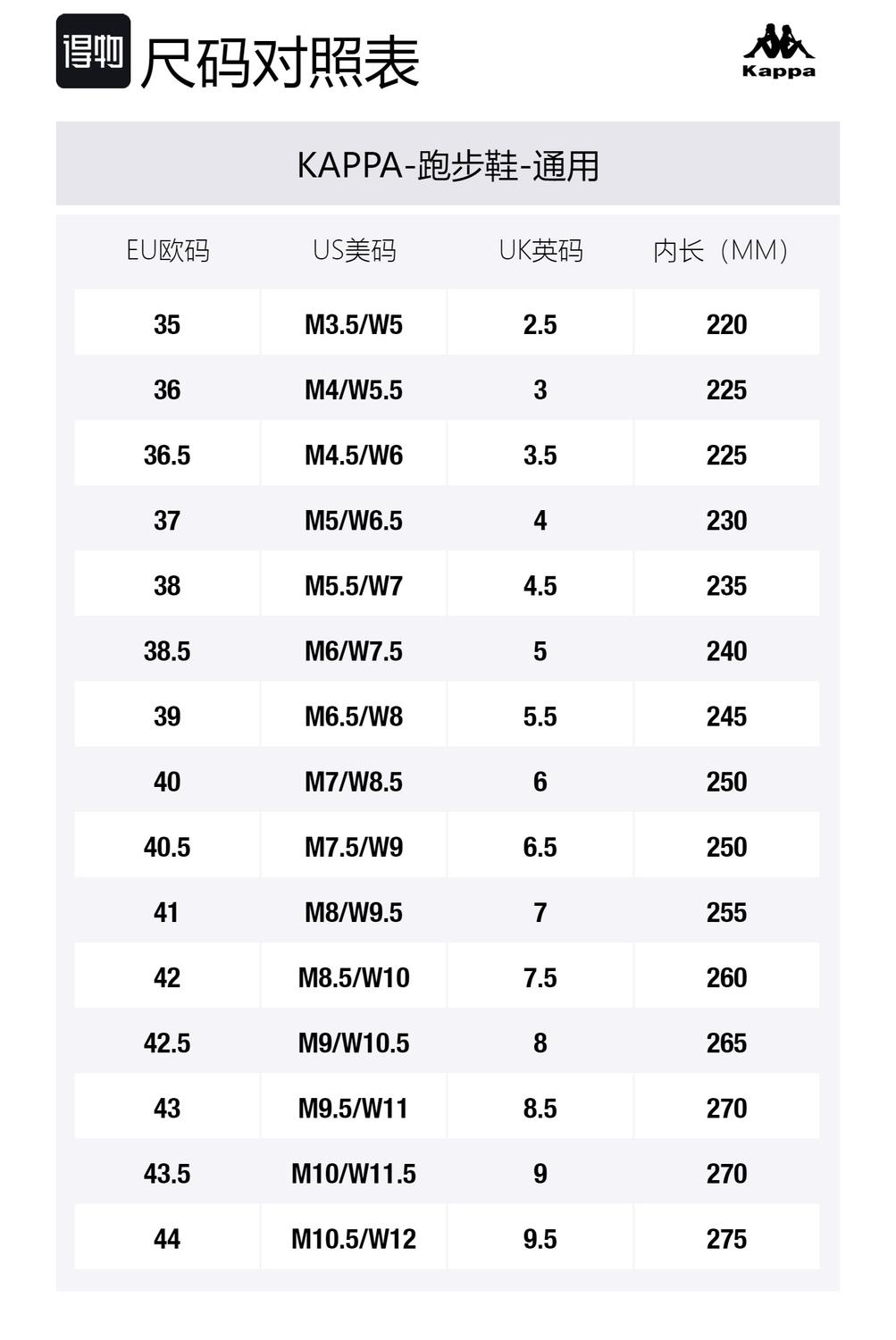Select the 255 inner length cell
Viewport: 896px width, 1340px height.
[x=726, y=911]
